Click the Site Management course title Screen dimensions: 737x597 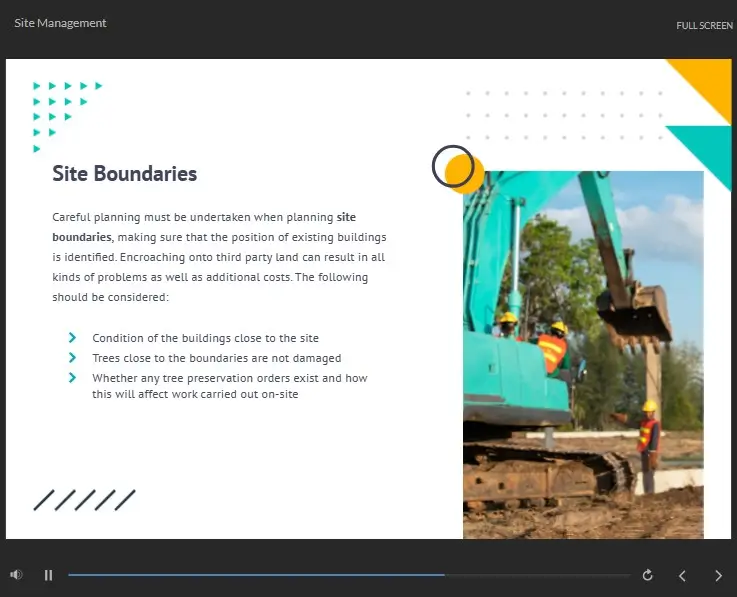tap(60, 23)
